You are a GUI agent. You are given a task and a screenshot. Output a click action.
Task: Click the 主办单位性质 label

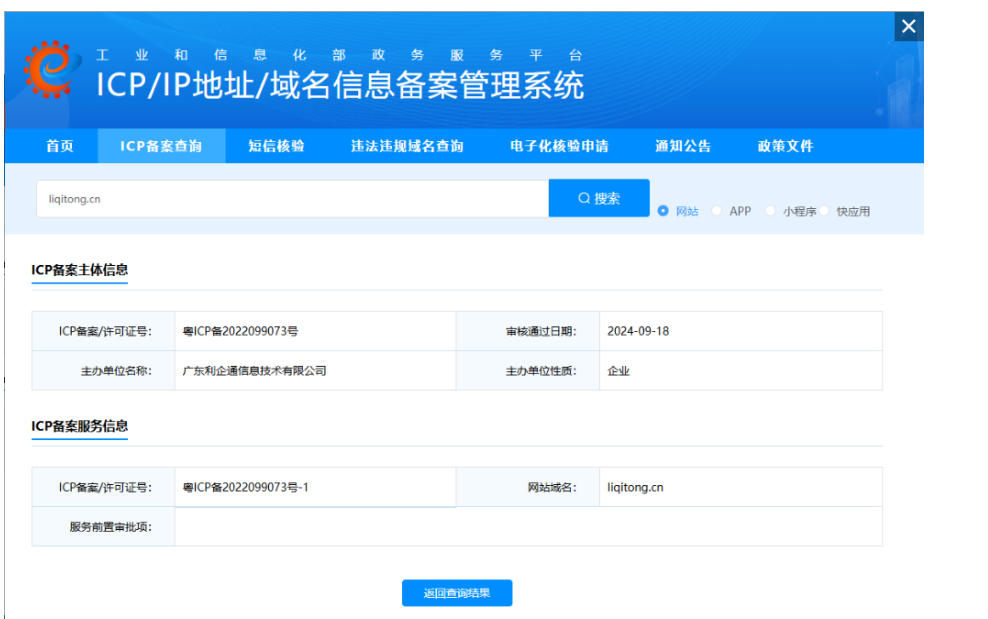(x=541, y=371)
